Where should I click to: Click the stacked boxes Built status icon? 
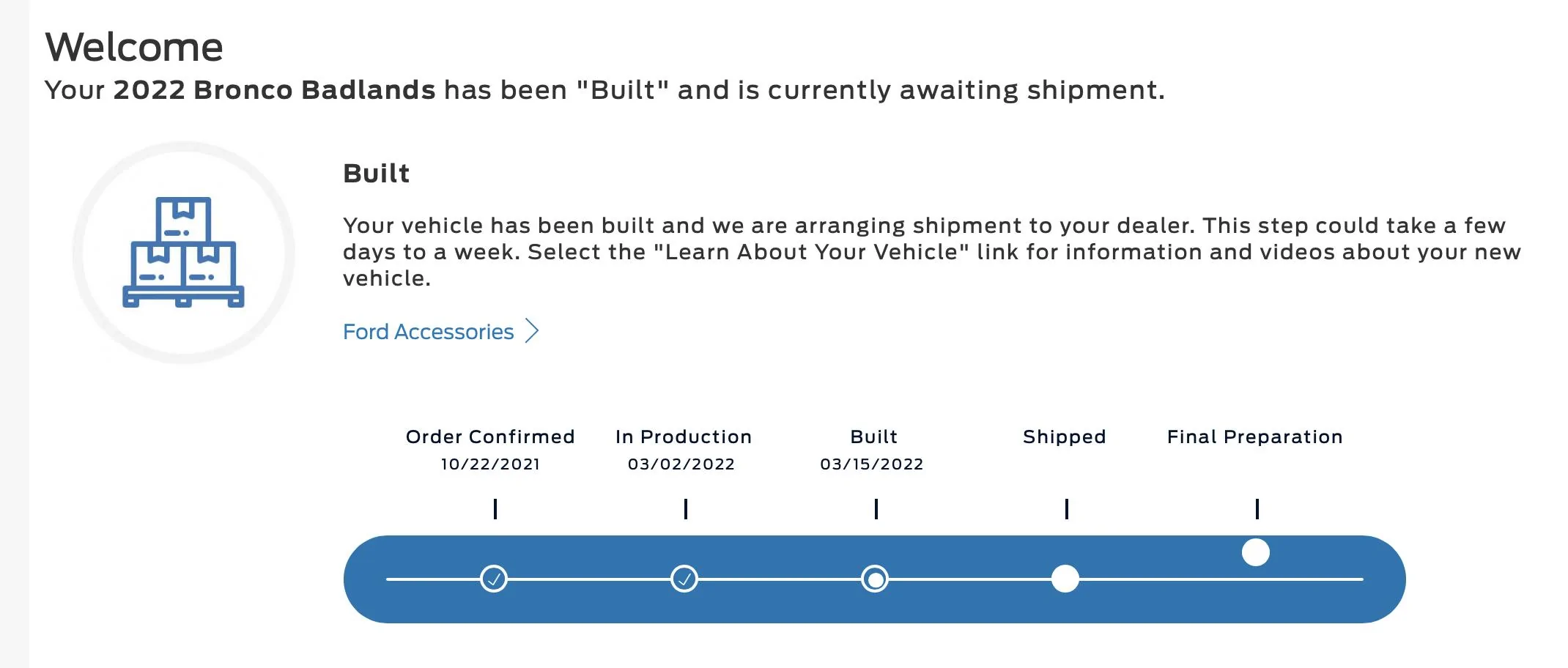(183, 252)
